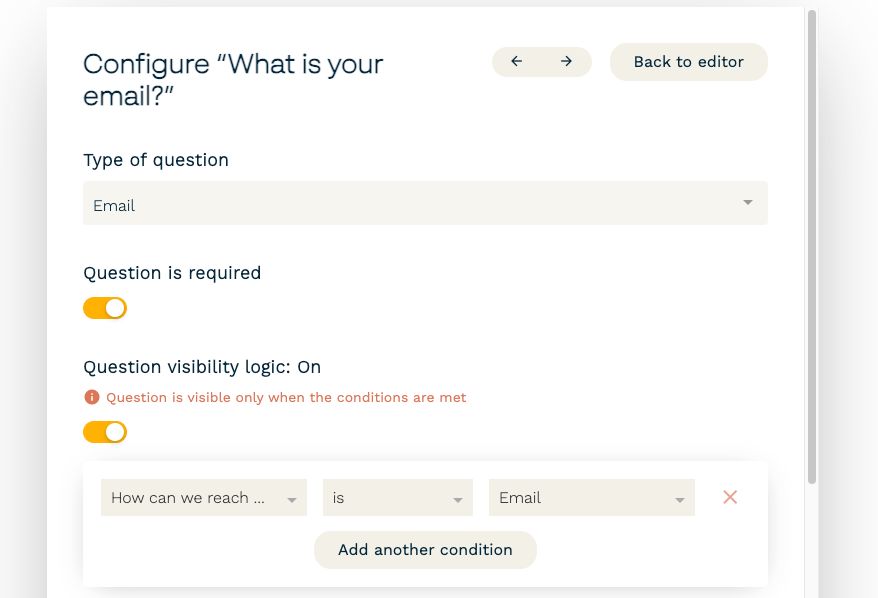
Task: Click caret arrow on the 'is' operator dropdown
Action: [457, 499]
